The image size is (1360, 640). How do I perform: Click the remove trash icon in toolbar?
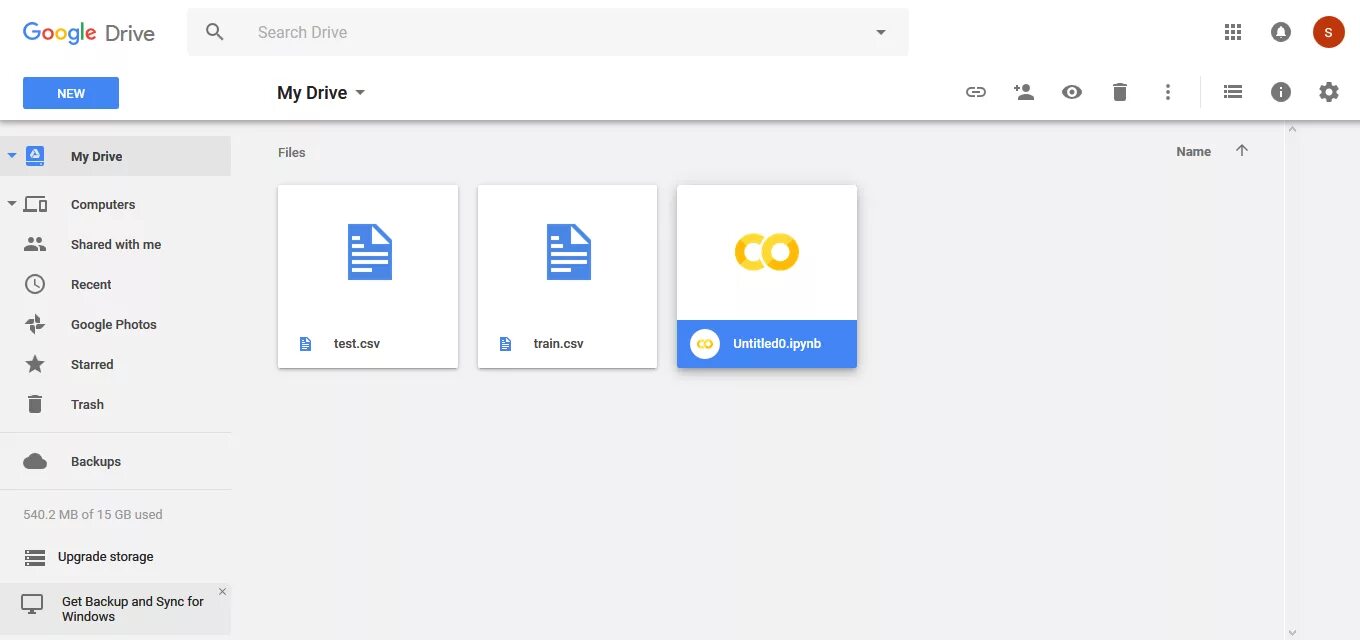pyautogui.click(x=1120, y=92)
